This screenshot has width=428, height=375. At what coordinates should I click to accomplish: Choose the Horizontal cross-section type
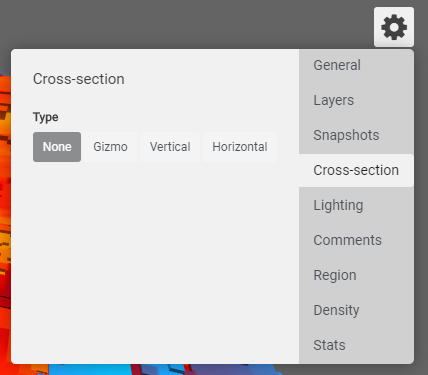click(240, 147)
